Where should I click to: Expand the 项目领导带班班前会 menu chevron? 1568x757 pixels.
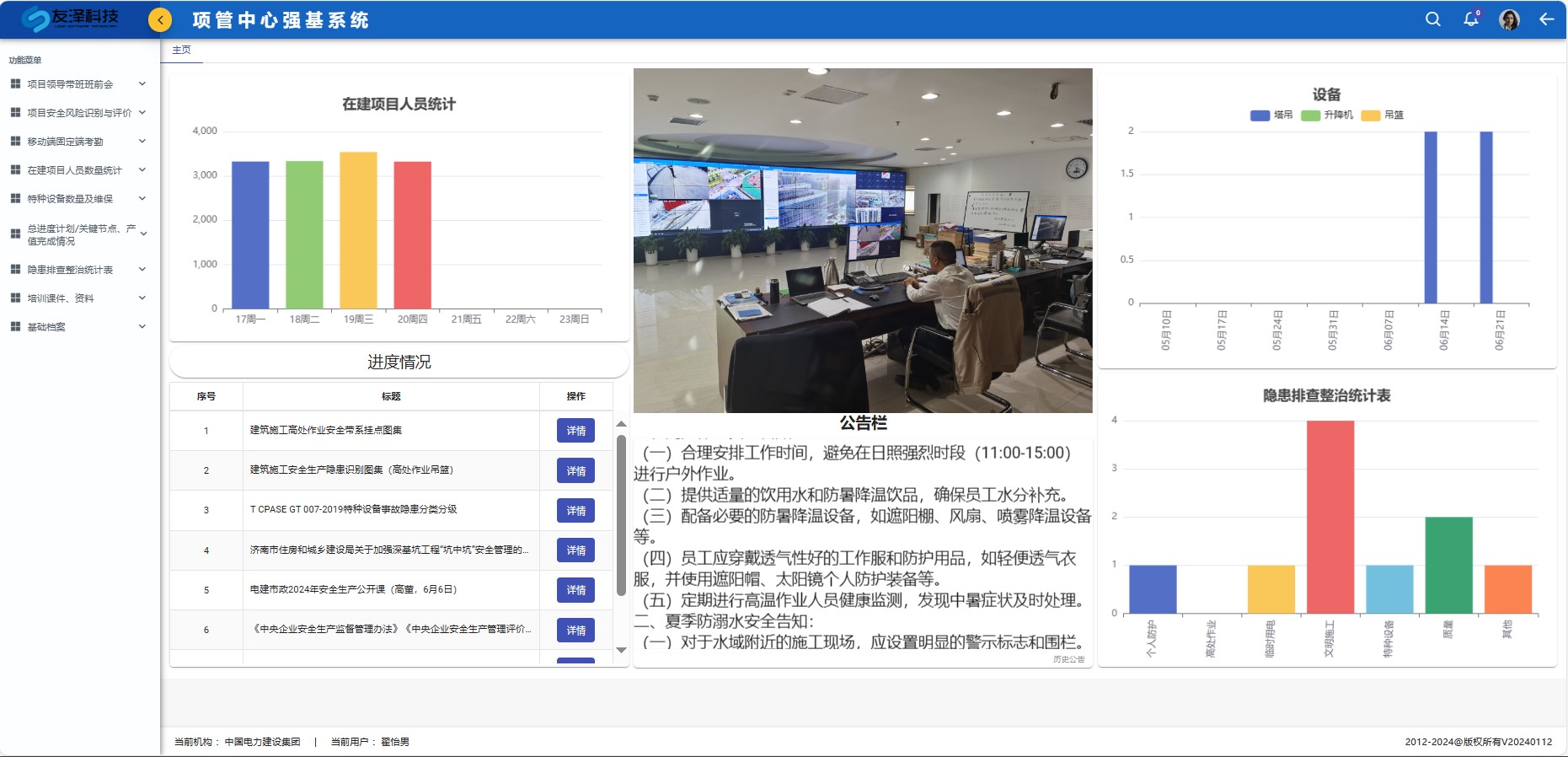(x=142, y=84)
